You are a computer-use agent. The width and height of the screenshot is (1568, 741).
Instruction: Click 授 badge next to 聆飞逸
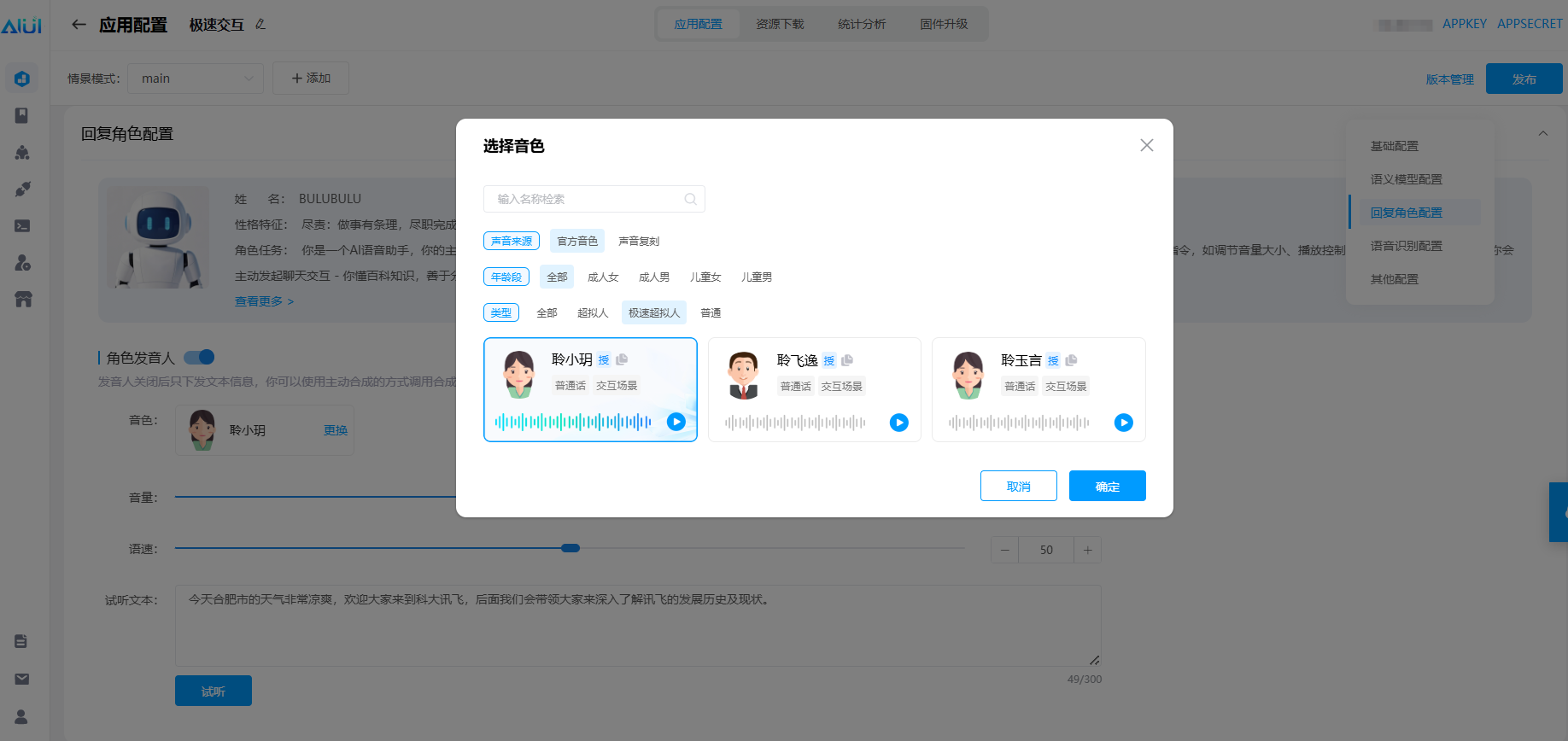(828, 361)
